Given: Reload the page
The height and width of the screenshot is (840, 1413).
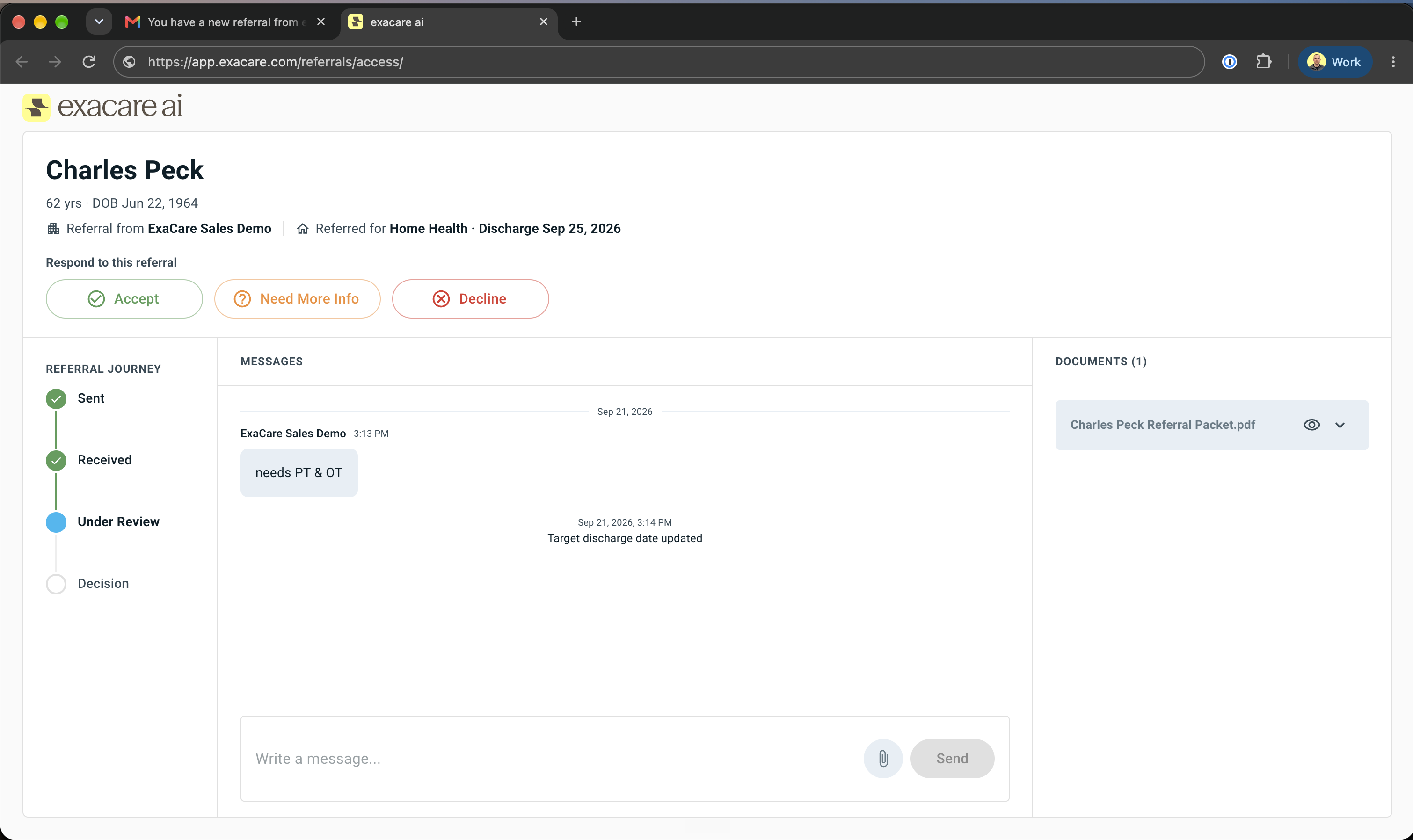Looking at the screenshot, I should [89, 62].
